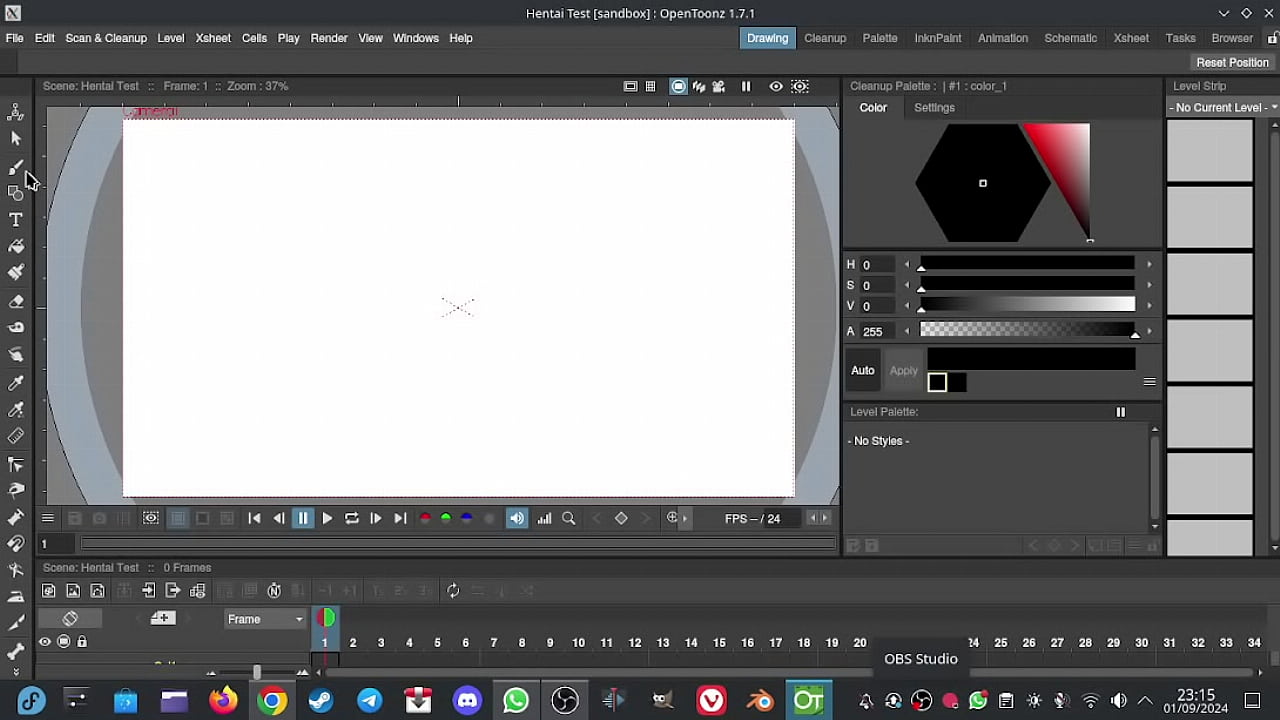Click the RGB Picker eyedropper tool
The width and height of the screenshot is (1280, 720).
(x=16, y=410)
